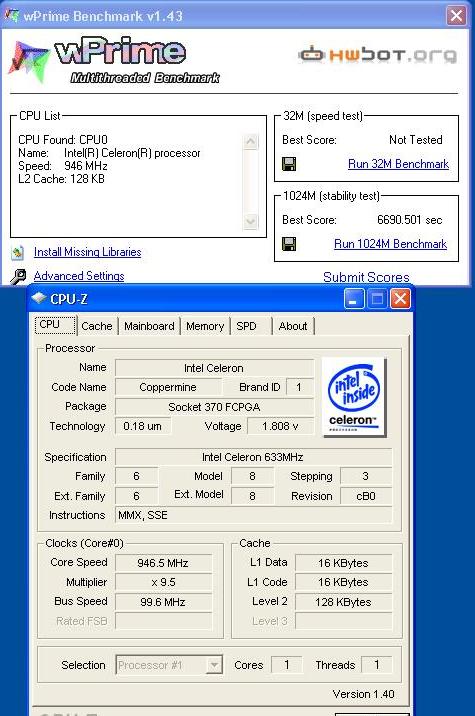The image size is (475, 716).
Task: Click the Version 1.40 label
Action: [364, 694]
